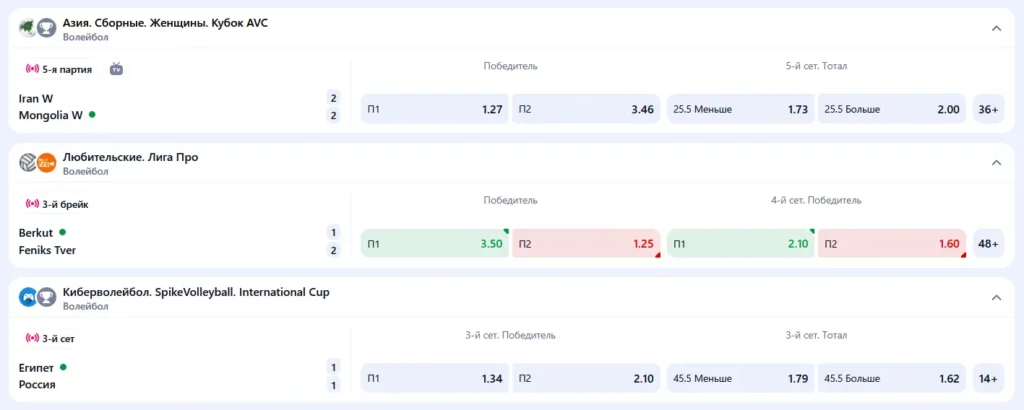Click the live indicator icon beside 5-я партия

coord(31,69)
